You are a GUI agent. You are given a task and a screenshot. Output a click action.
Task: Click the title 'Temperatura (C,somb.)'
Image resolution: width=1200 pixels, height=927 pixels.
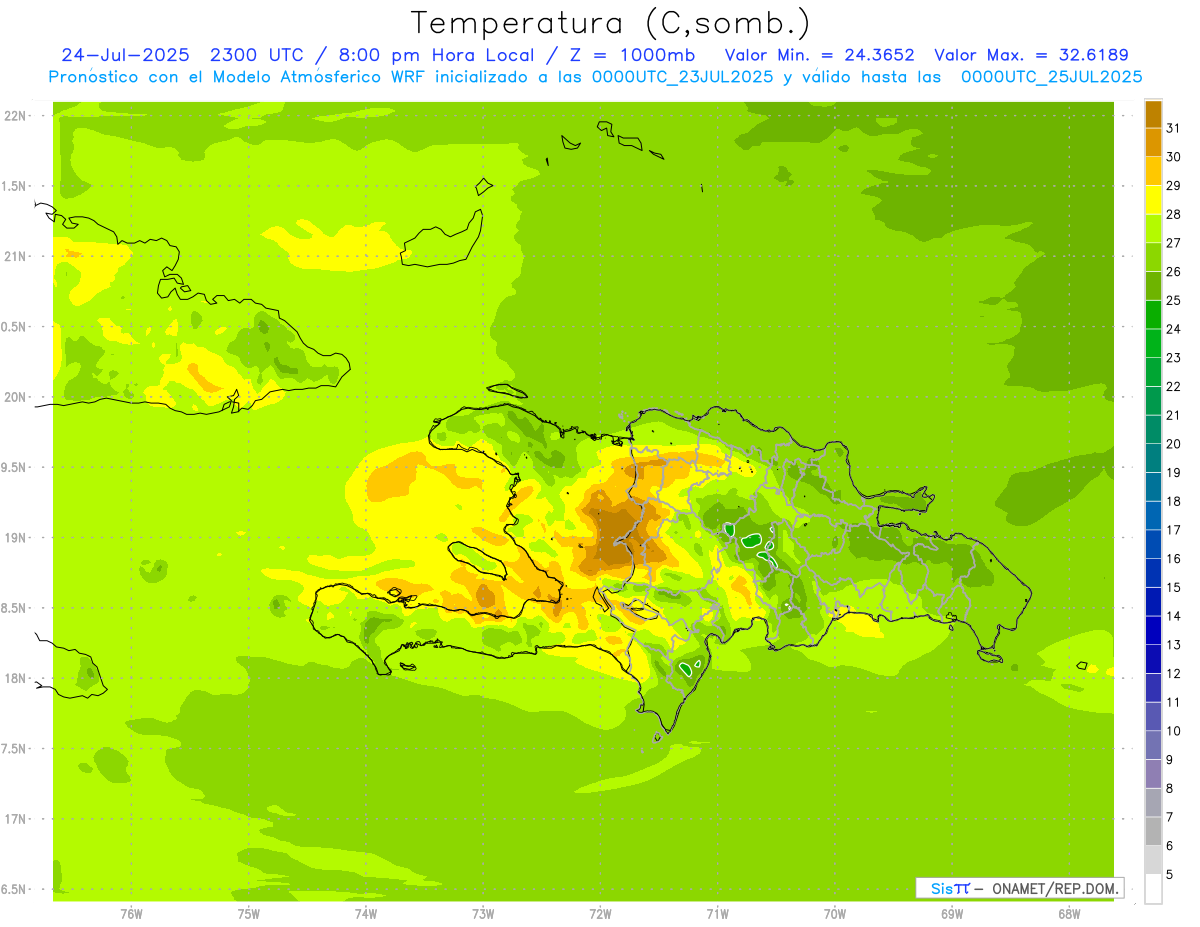pos(611,23)
